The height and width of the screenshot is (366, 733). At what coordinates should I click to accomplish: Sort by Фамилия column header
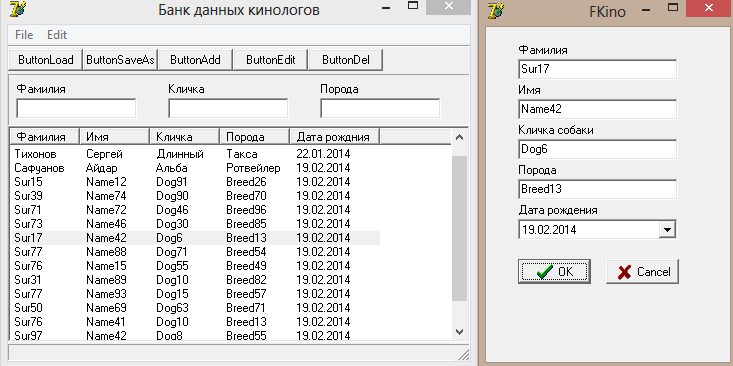point(44,136)
